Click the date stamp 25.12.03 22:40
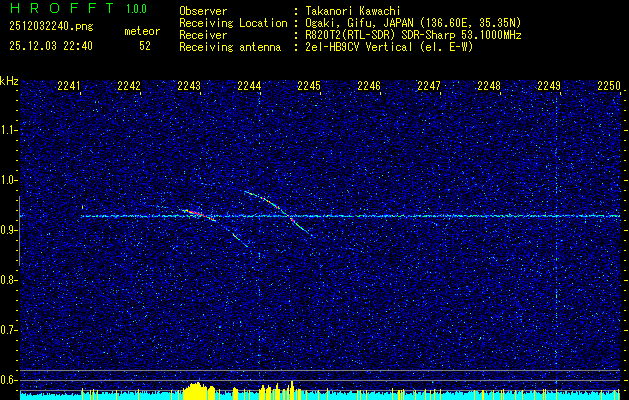 [x=51, y=46]
